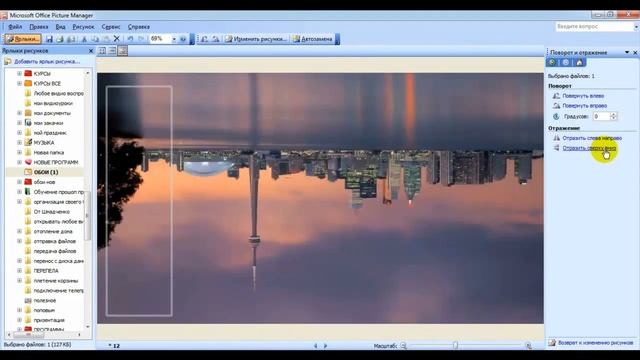640x360 pixels.
Task: Expand the мои документы folder
Action: [x=19, y=113]
